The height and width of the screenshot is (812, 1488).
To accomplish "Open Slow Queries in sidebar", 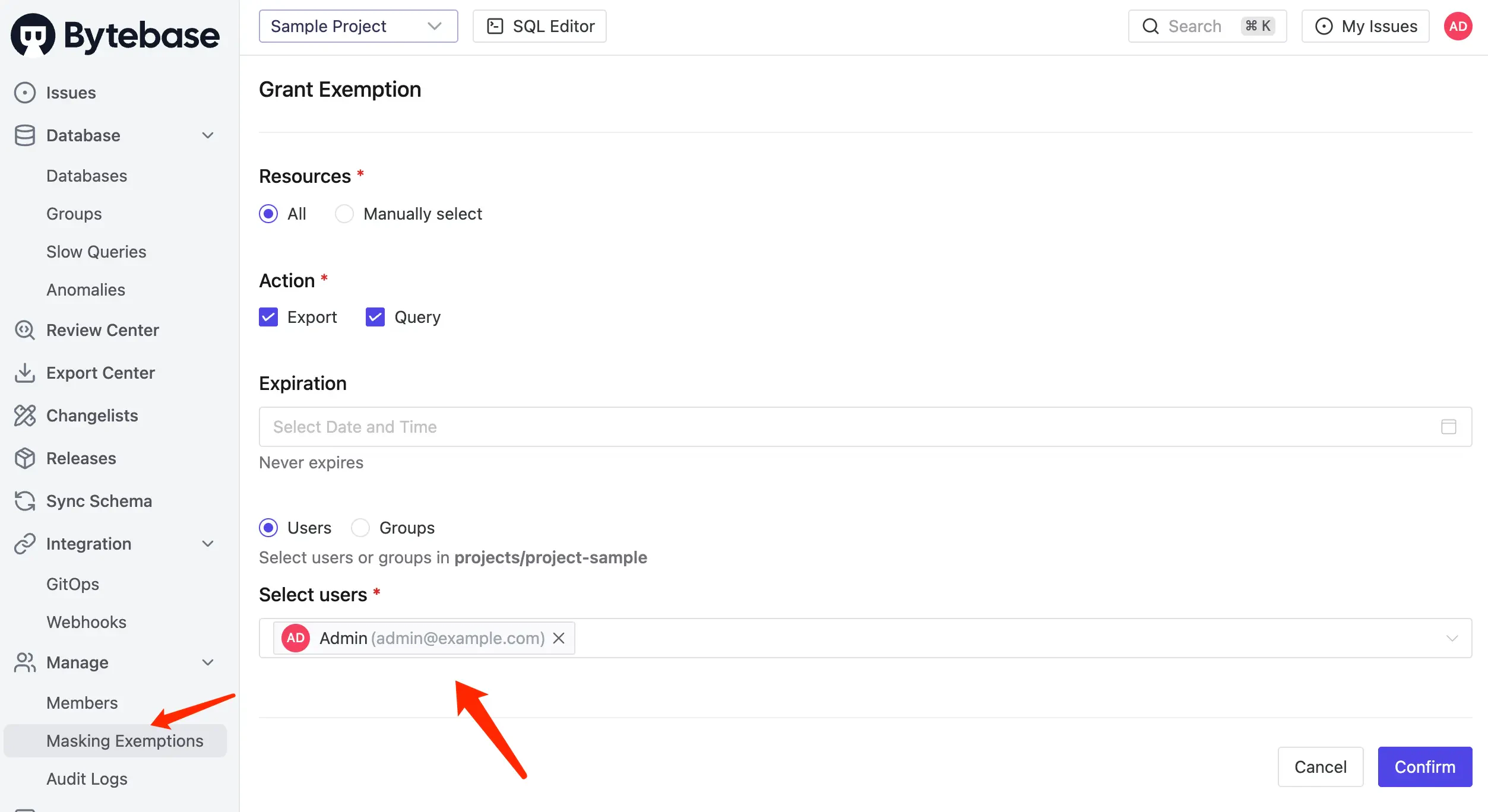I will (96, 252).
